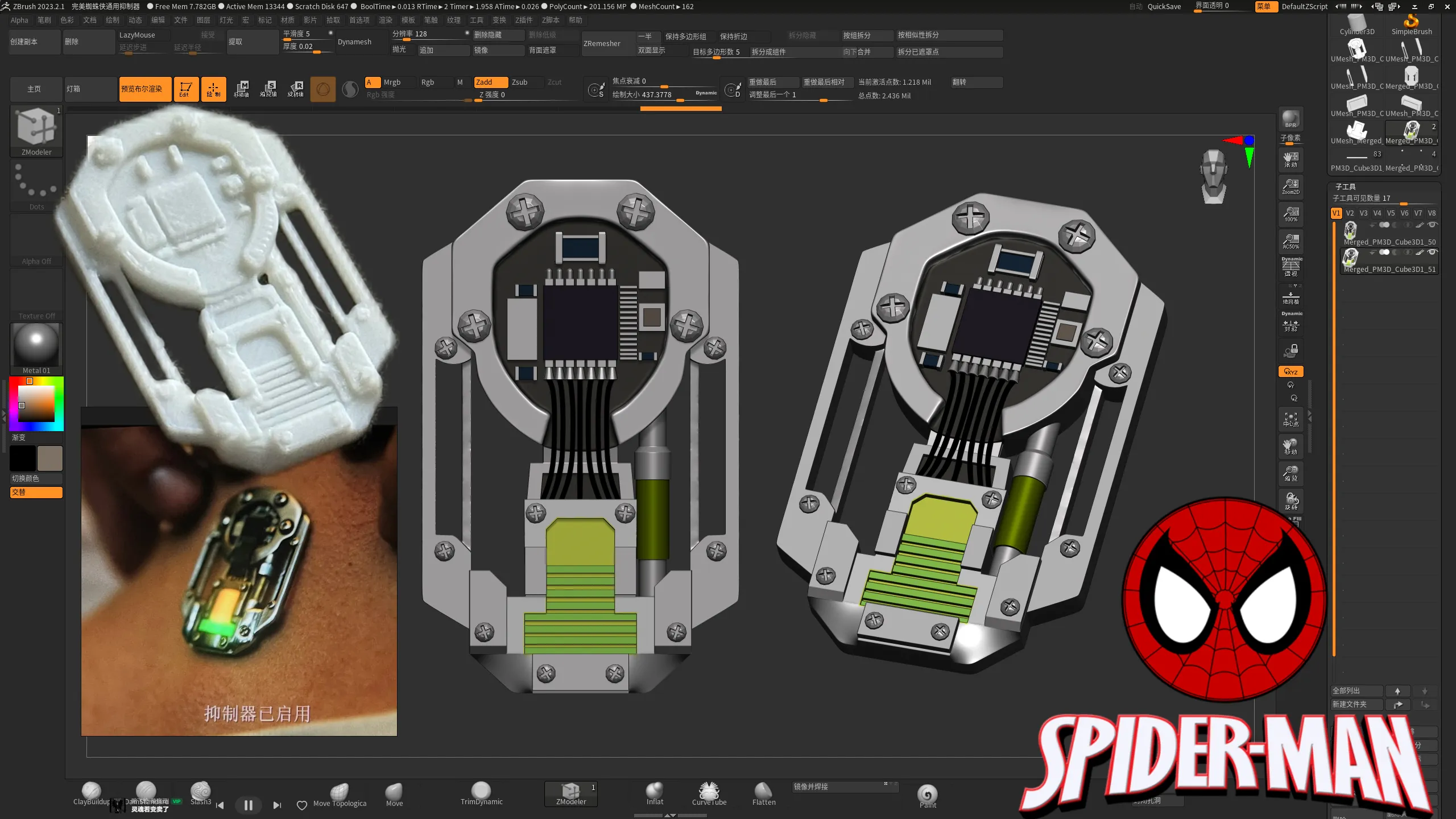Select the Flatten brush
Image resolution: width=1456 pixels, height=819 pixels.
(764, 794)
